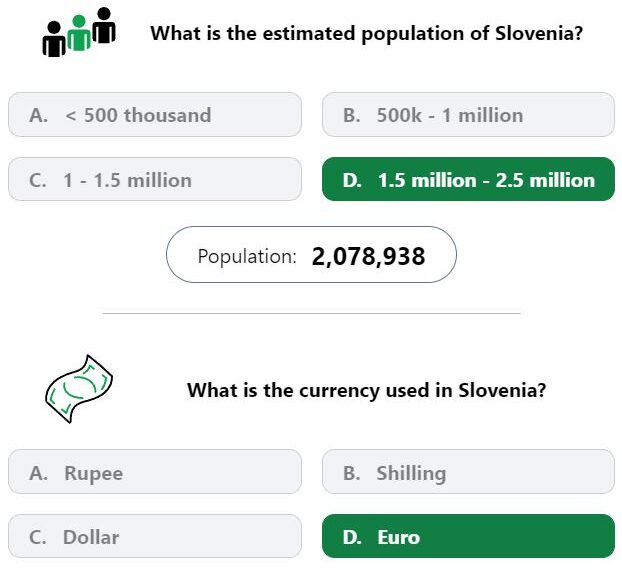Choose Rupee as the currency answer
The width and height of the screenshot is (622, 570).
point(155,472)
